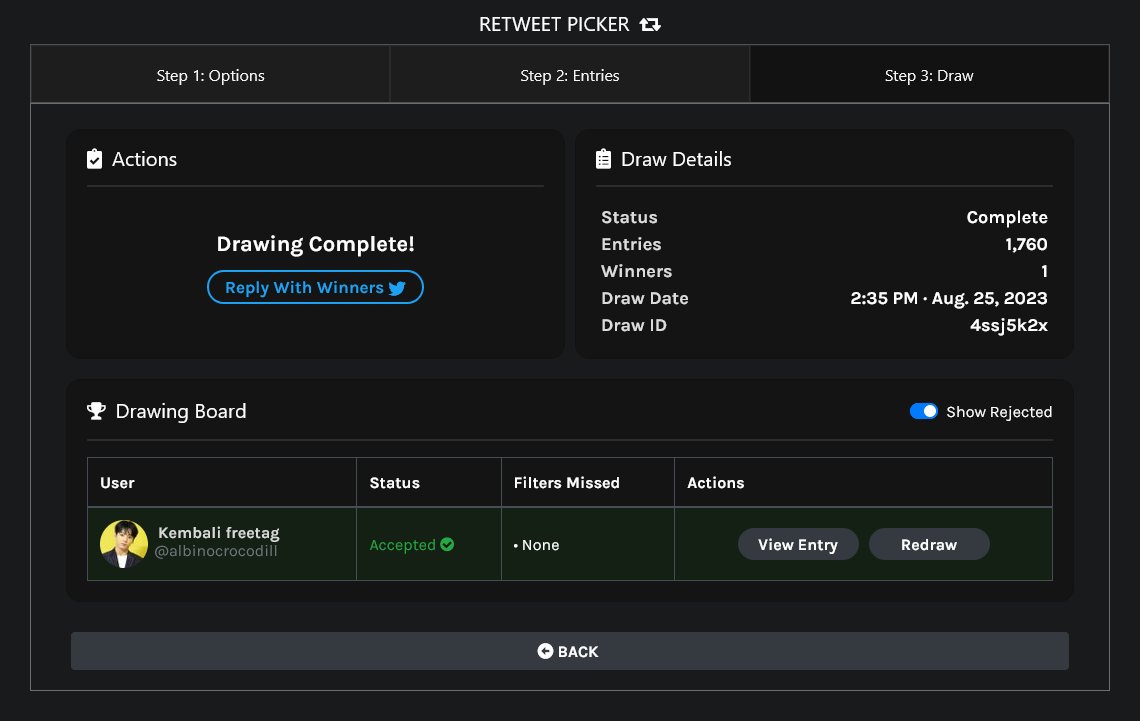Click the @albinocrocodill handle
The width and height of the screenshot is (1140, 721).
pos(216,552)
